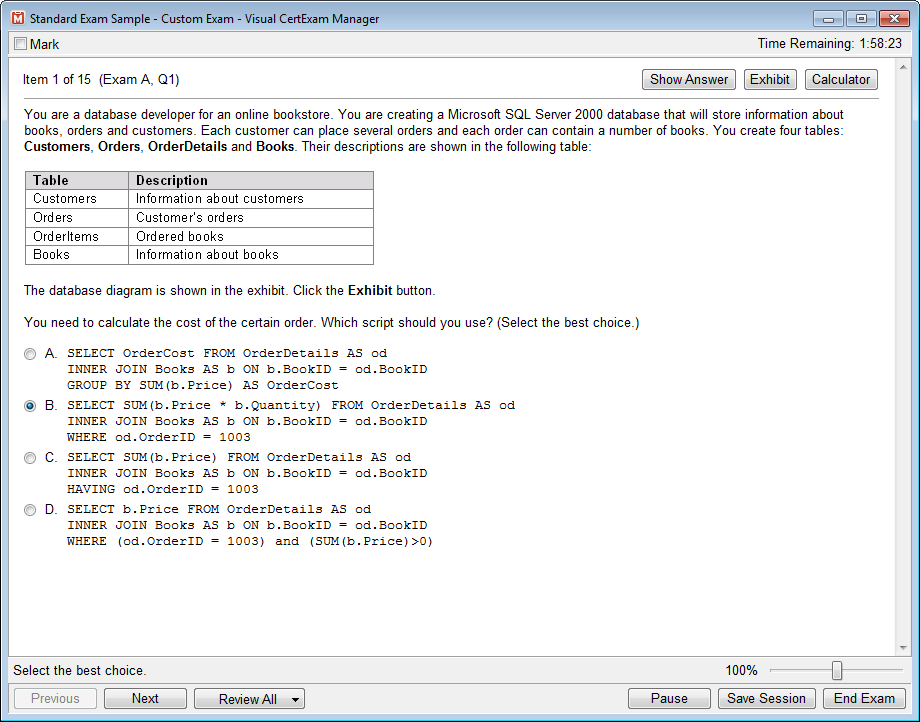The image size is (920, 722).
Task: Click the 'Customers' table cell
Action: [x=77, y=199]
